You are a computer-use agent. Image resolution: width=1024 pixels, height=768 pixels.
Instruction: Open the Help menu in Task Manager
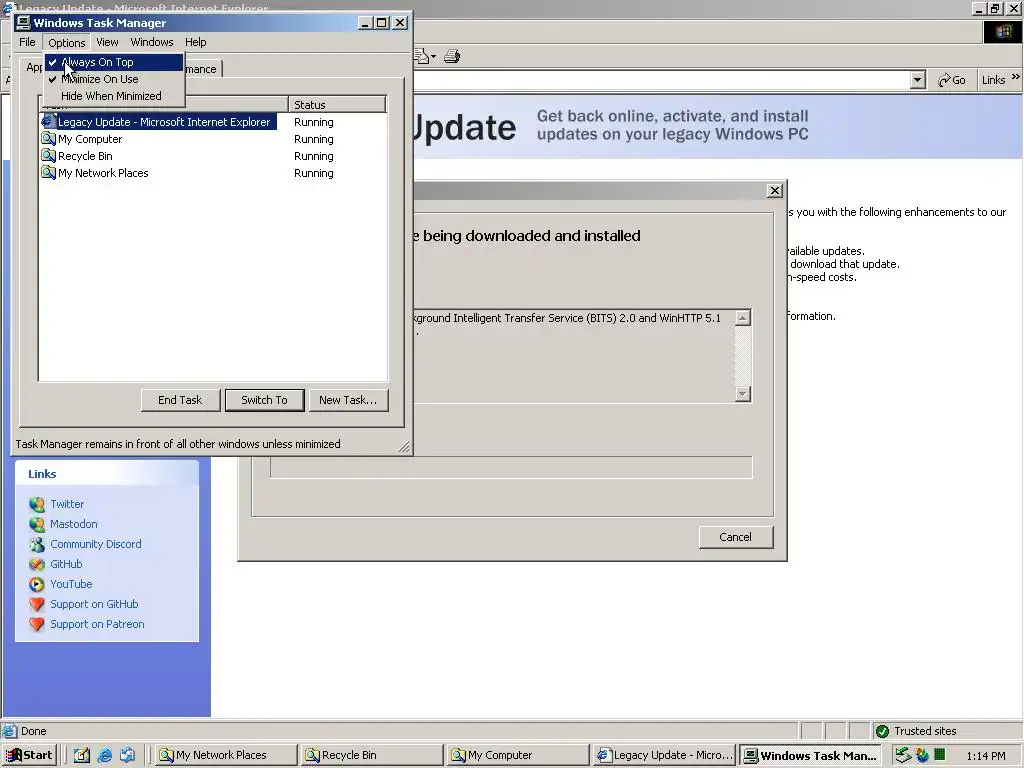point(195,42)
